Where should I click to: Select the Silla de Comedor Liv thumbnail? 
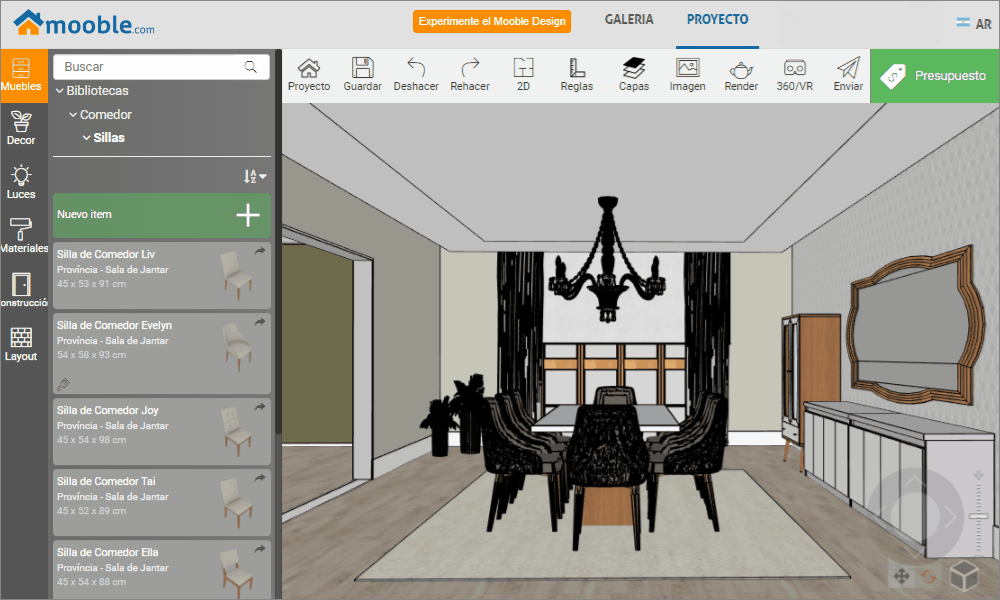pos(237,275)
